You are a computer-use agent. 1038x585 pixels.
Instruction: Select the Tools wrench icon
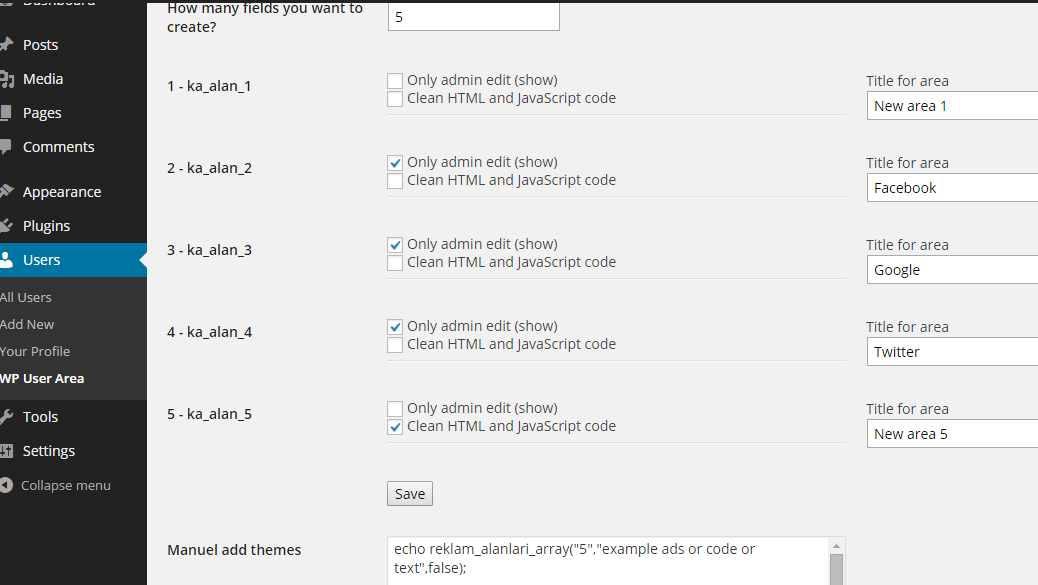pyautogui.click(x=6, y=417)
